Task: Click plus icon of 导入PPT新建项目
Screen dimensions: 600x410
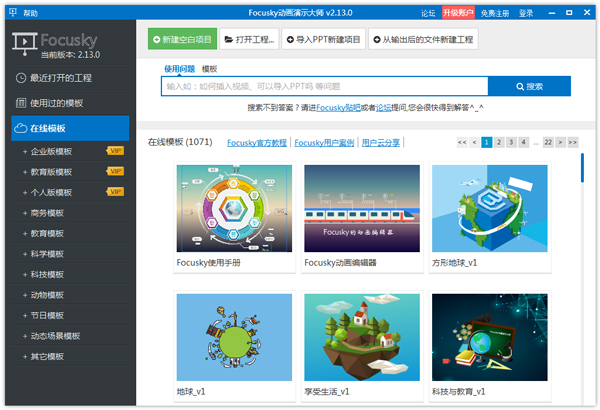Action: tap(290, 39)
